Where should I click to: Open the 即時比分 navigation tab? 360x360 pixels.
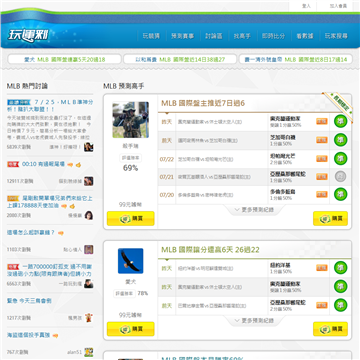273,36
